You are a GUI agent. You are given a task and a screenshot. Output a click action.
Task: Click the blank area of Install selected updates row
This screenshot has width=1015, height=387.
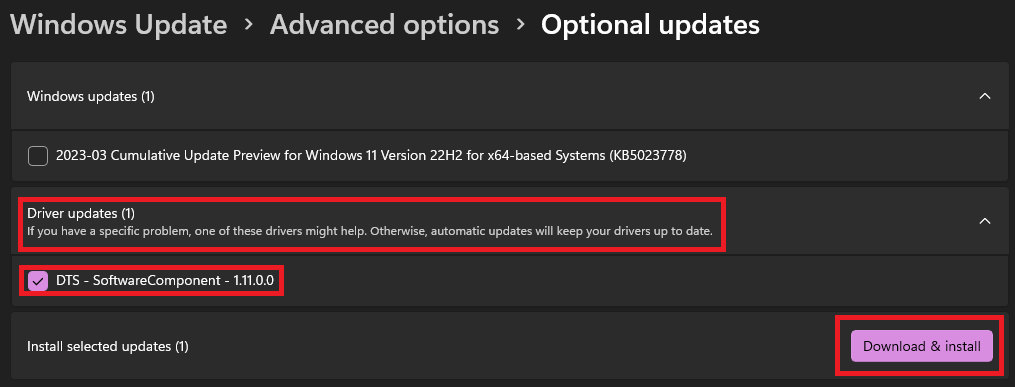pos(518,346)
